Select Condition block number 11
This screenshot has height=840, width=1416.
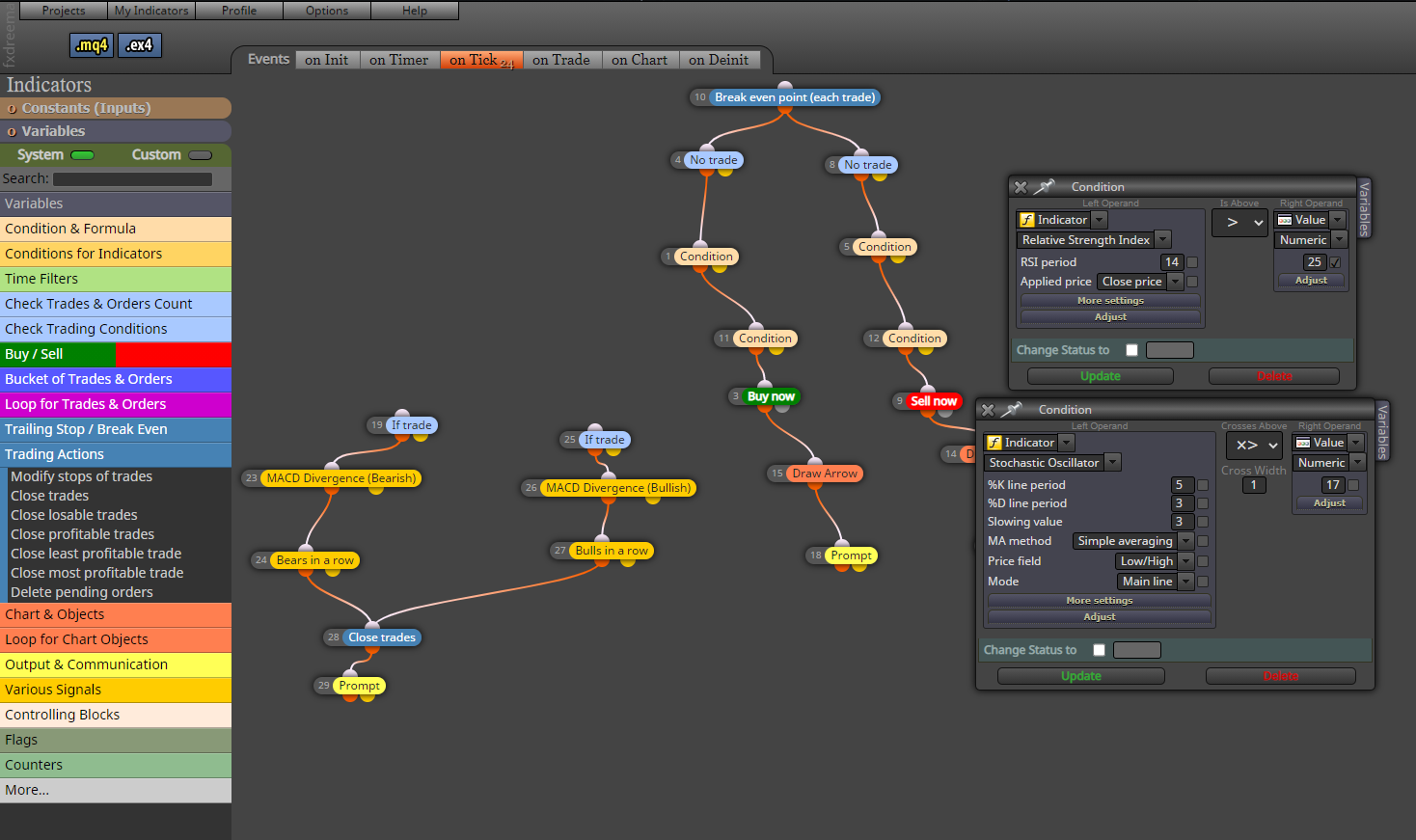click(x=765, y=339)
